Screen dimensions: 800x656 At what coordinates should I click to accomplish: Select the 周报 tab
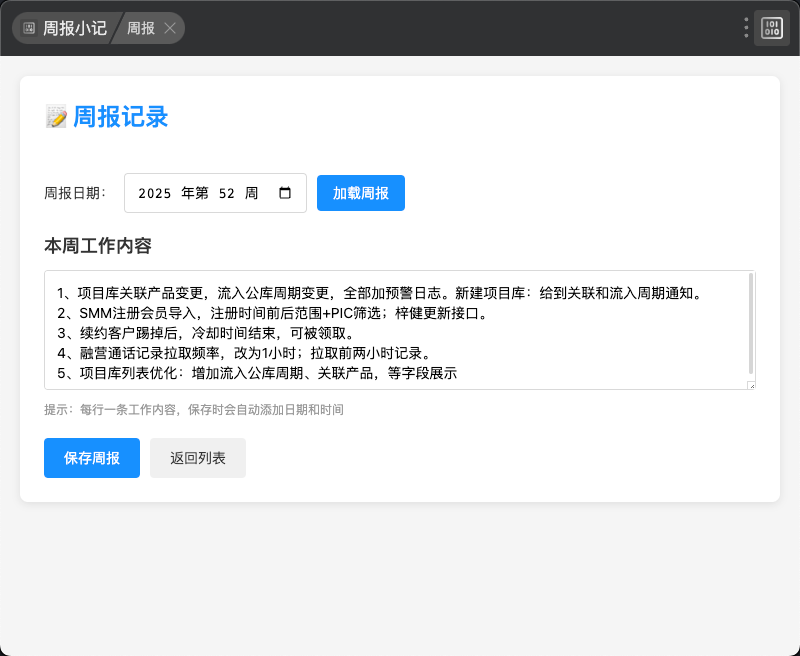[140, 28]
